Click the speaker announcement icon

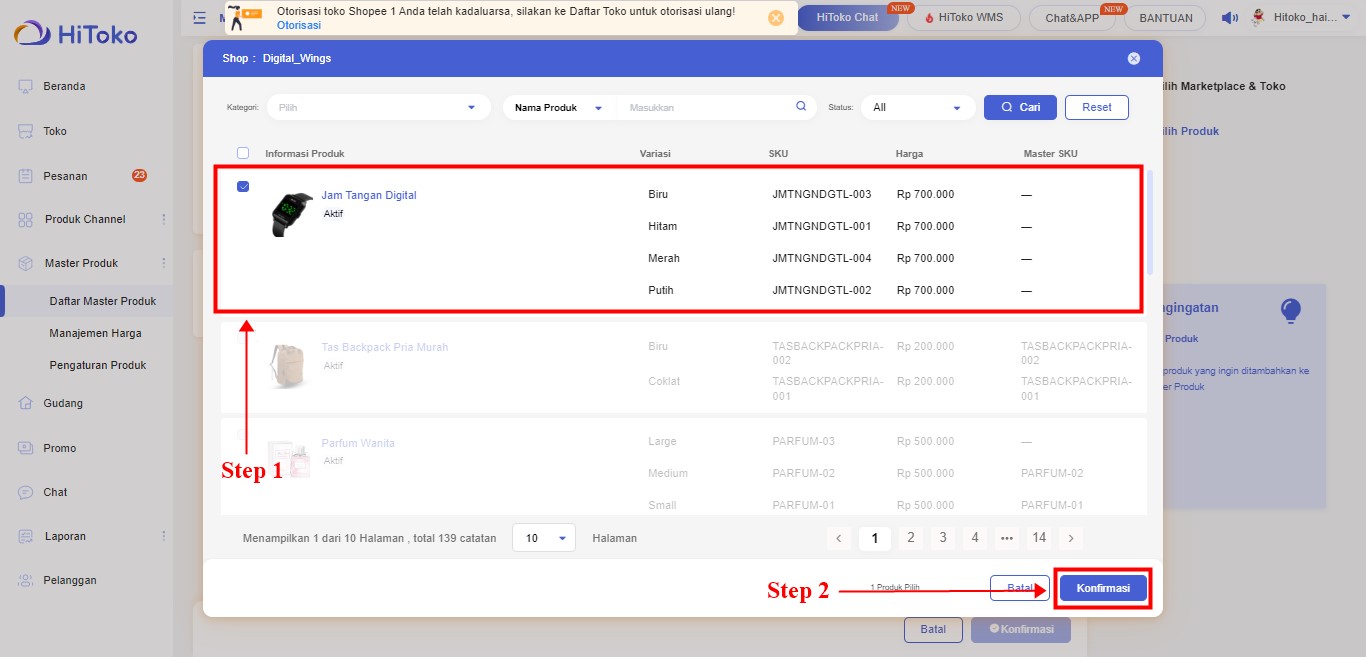(1229, 18)
